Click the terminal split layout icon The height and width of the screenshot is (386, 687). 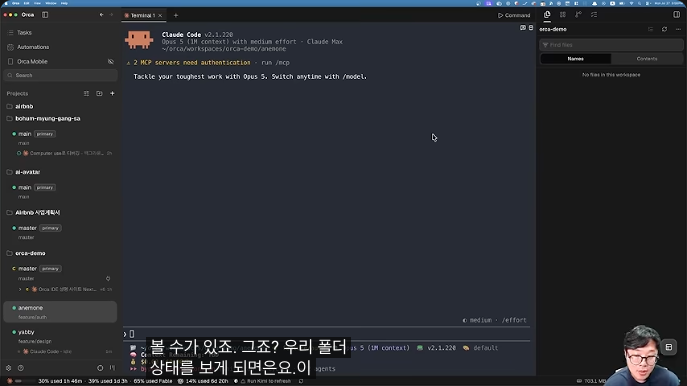click(531, 28)
